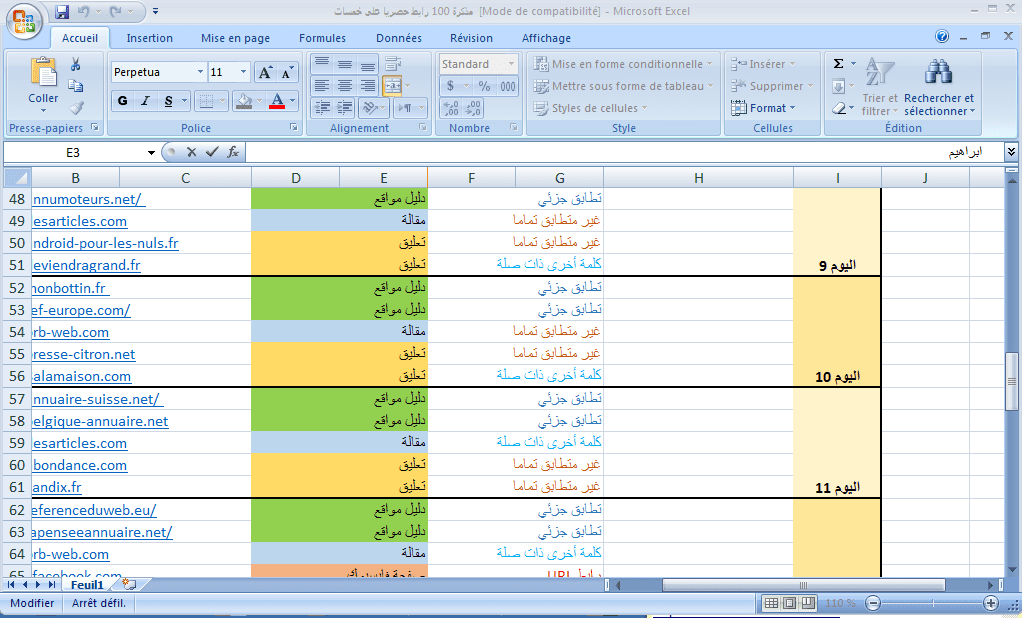Viewport: 1022px width, 618px height.
Task: Open the Données ribbon tab
Action: [398, 38]
